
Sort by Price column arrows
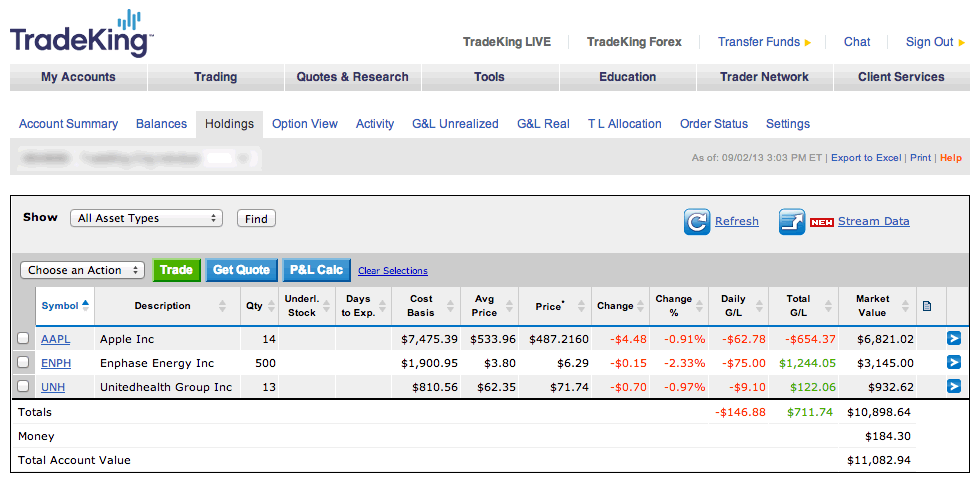[582, 306]
